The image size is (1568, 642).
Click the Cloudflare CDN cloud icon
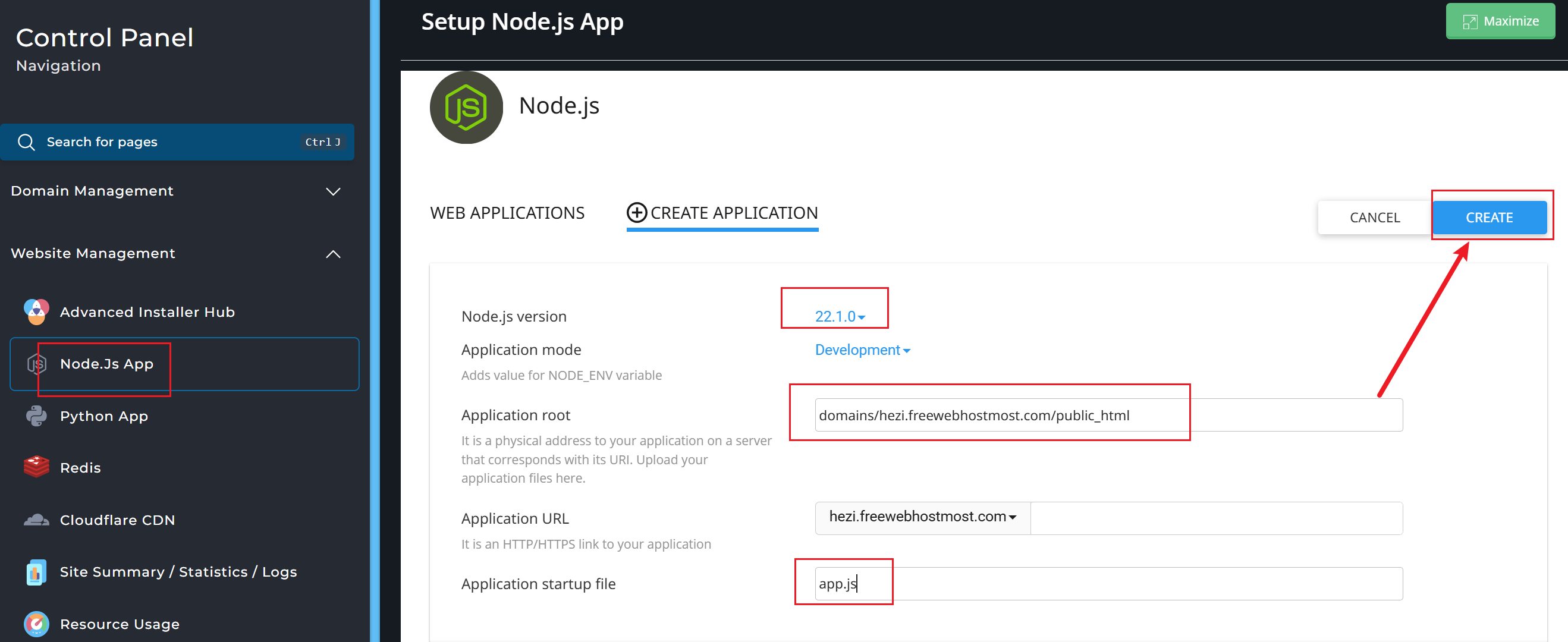pos(36,520)
